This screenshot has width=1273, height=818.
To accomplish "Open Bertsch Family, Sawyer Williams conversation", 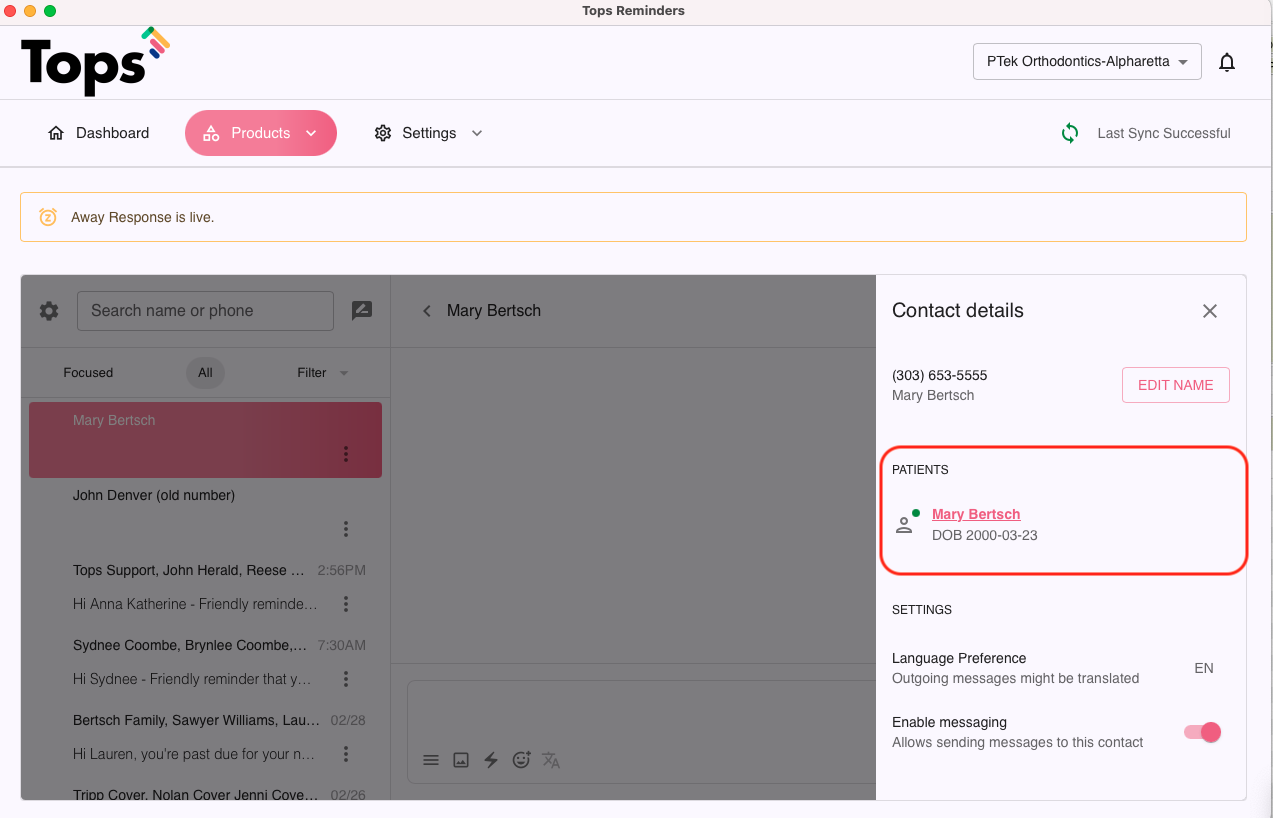I will 205,739.
